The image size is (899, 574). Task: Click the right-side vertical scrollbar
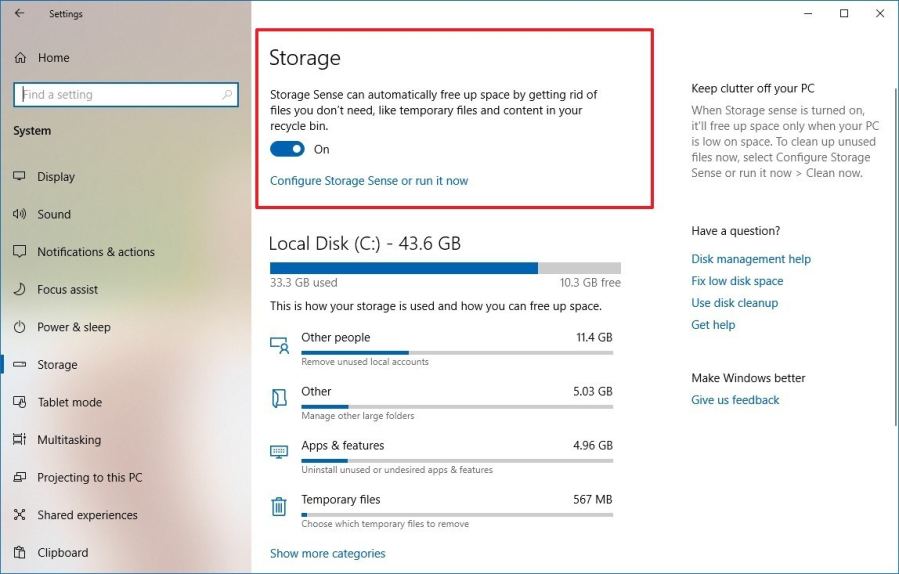point(896,257)
